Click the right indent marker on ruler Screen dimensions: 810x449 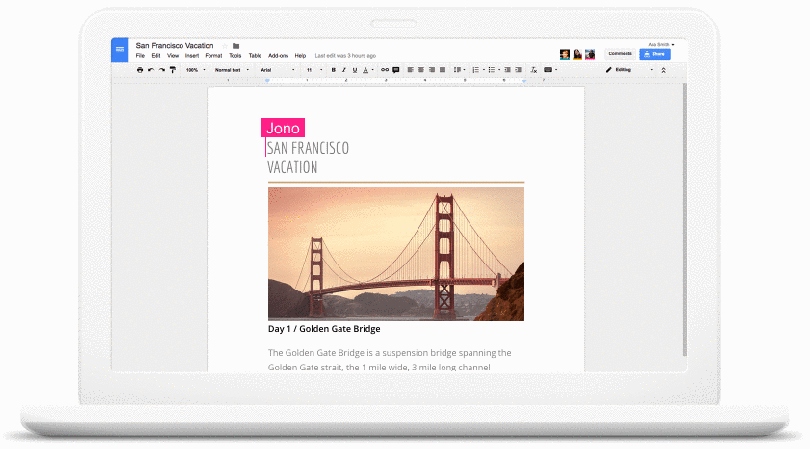[524, 81]
